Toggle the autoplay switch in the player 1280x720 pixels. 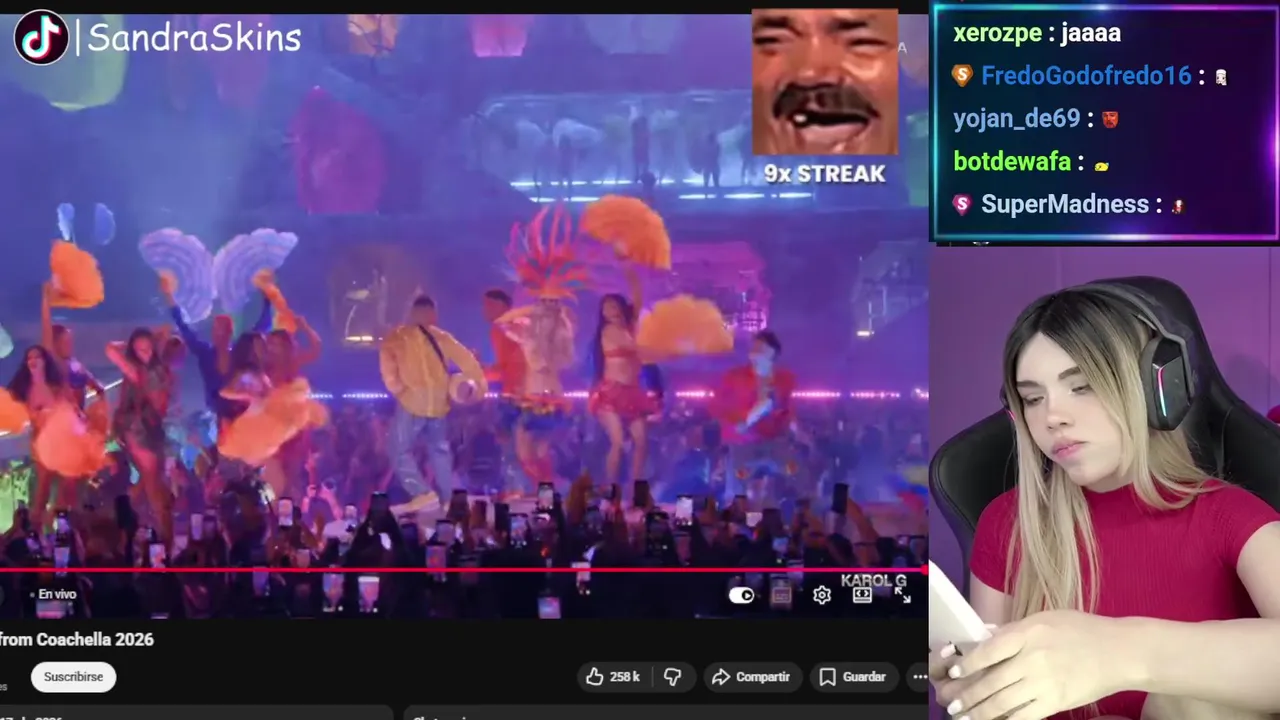[x=741, y=595]
